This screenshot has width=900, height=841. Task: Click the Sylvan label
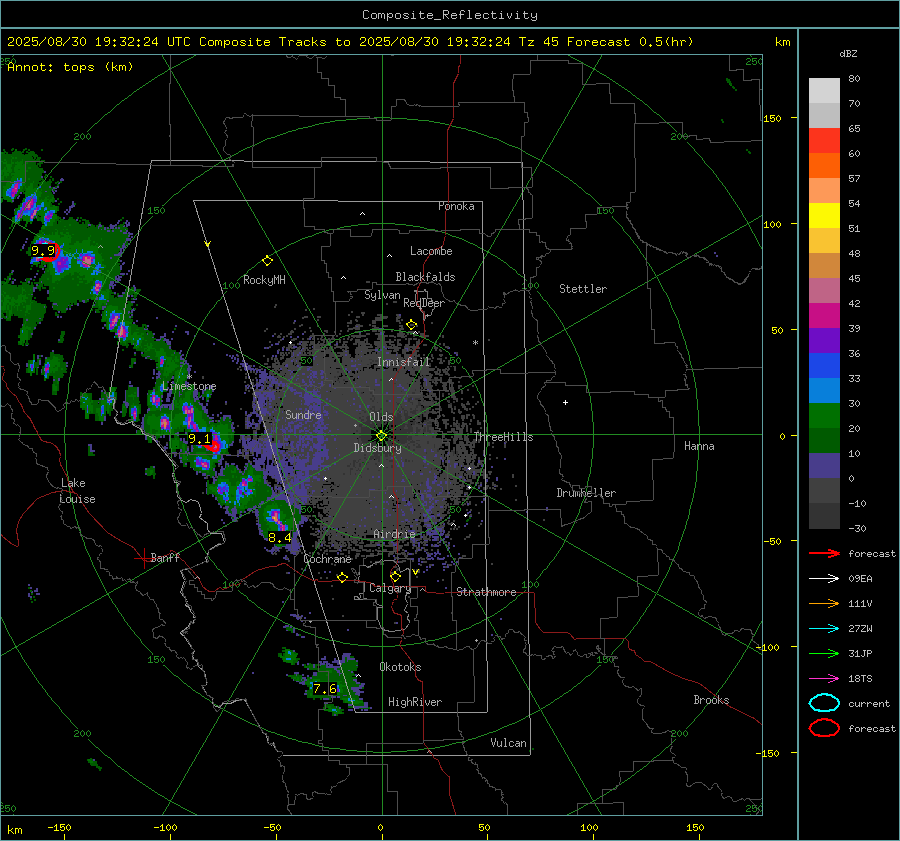click(x=382, y=295)
